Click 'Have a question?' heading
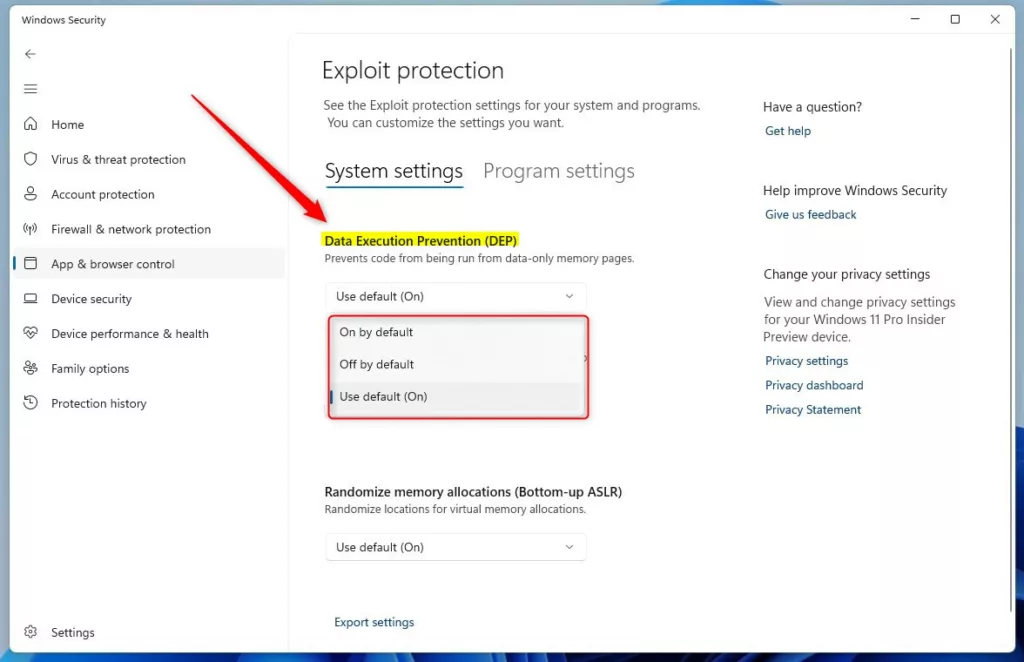 pos(812,107)
